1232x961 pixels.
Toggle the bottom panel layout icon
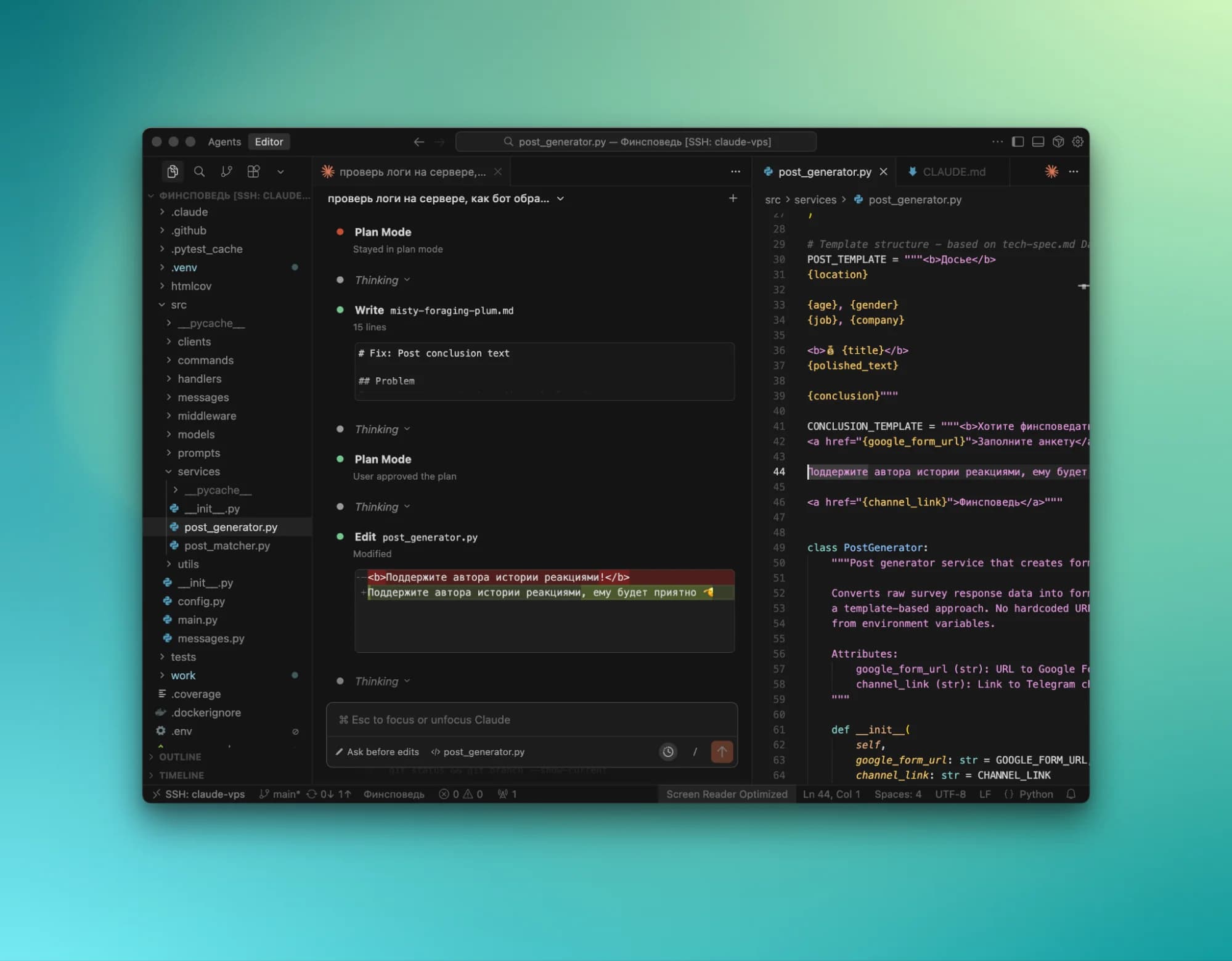(x=1038, y=142)
